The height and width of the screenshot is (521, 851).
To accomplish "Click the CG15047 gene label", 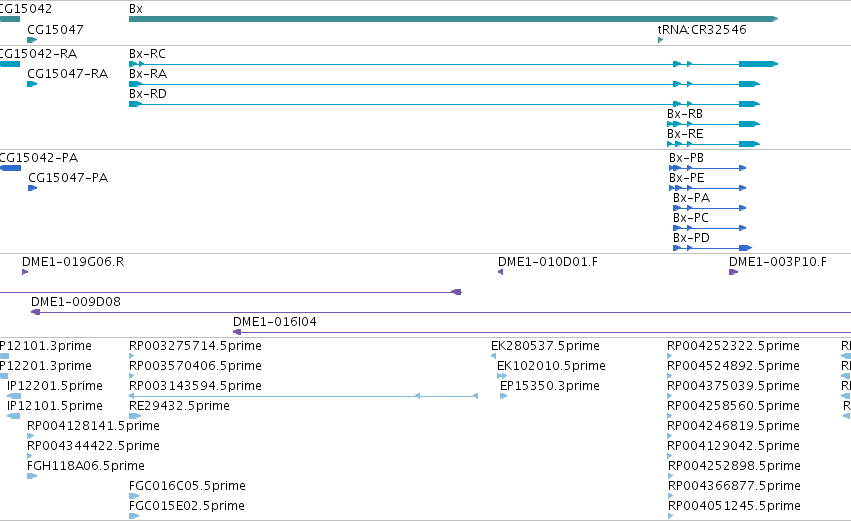I will point(55,29).
